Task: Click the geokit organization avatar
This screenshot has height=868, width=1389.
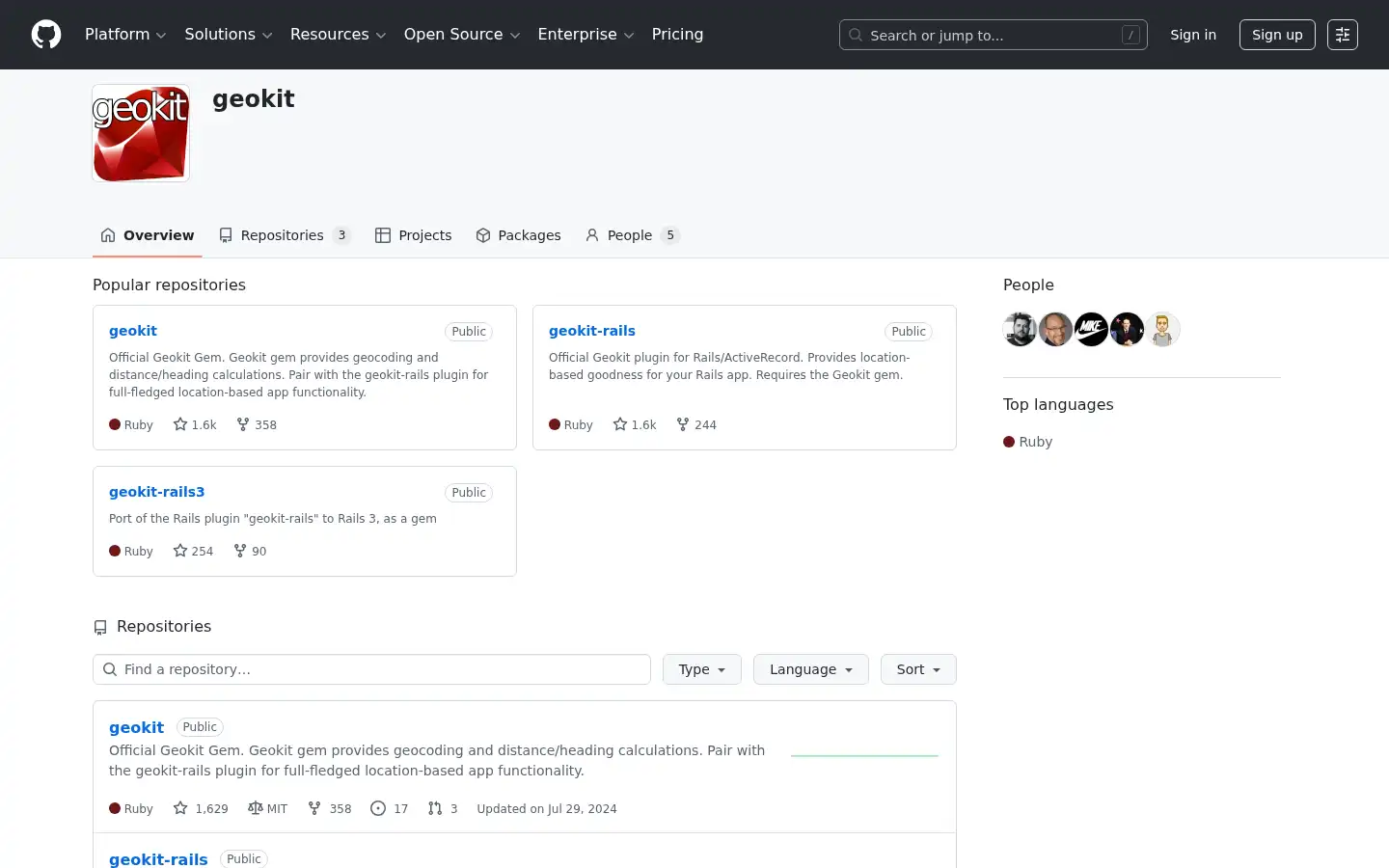Action: (x=141, y=133)
